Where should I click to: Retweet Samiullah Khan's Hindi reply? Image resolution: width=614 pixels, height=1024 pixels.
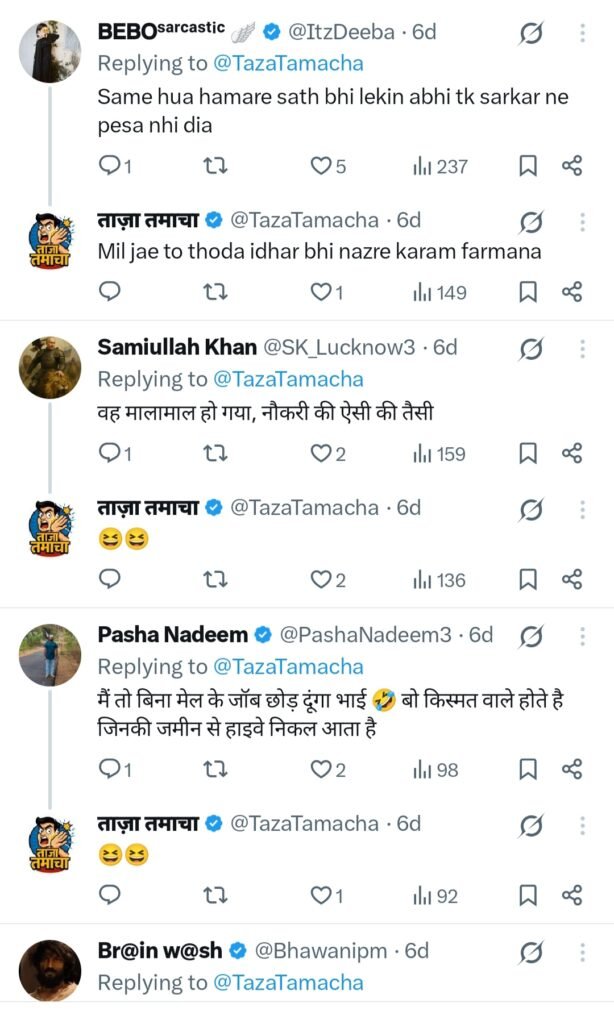214,454
